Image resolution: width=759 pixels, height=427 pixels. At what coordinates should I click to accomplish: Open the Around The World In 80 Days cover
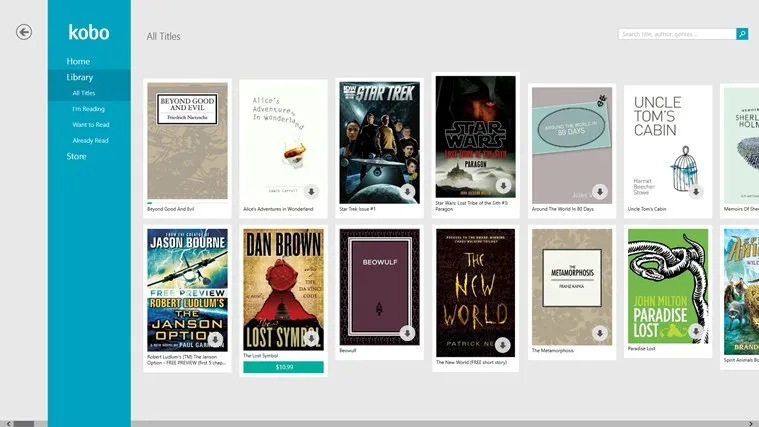(572, 145)
